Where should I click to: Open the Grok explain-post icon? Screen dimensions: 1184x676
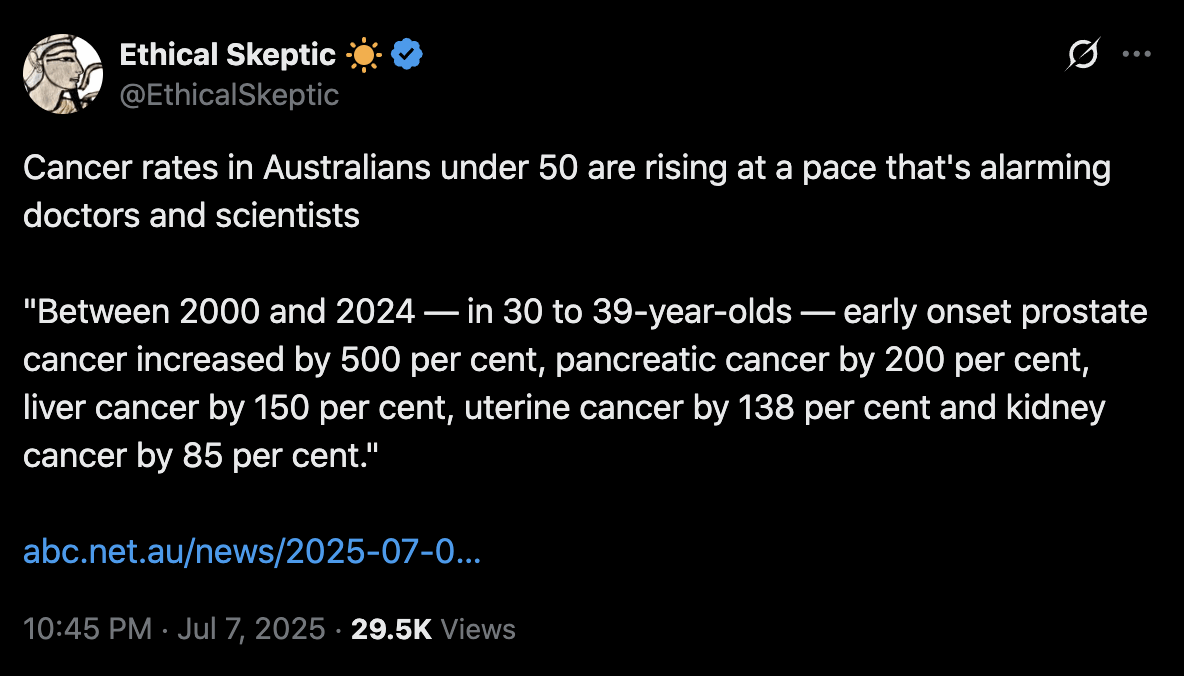pos(1083,55)
